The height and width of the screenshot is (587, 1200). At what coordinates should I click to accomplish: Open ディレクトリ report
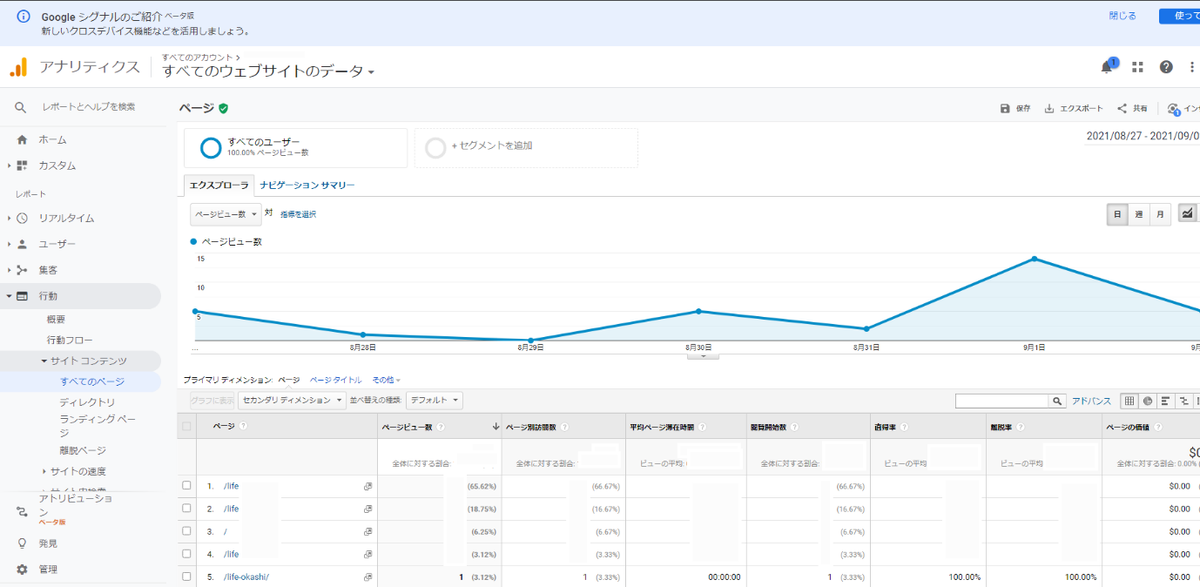tap(87, 403)
